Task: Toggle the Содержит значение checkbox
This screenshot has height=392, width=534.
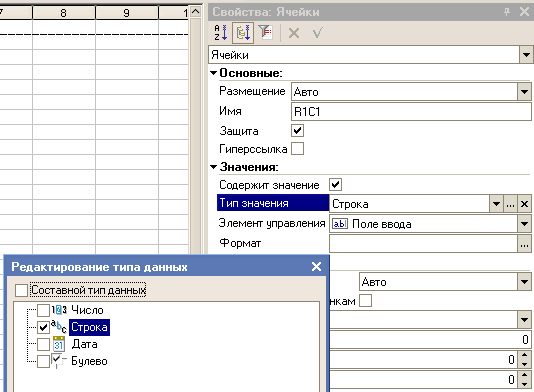Action: [x=335, y=185]
